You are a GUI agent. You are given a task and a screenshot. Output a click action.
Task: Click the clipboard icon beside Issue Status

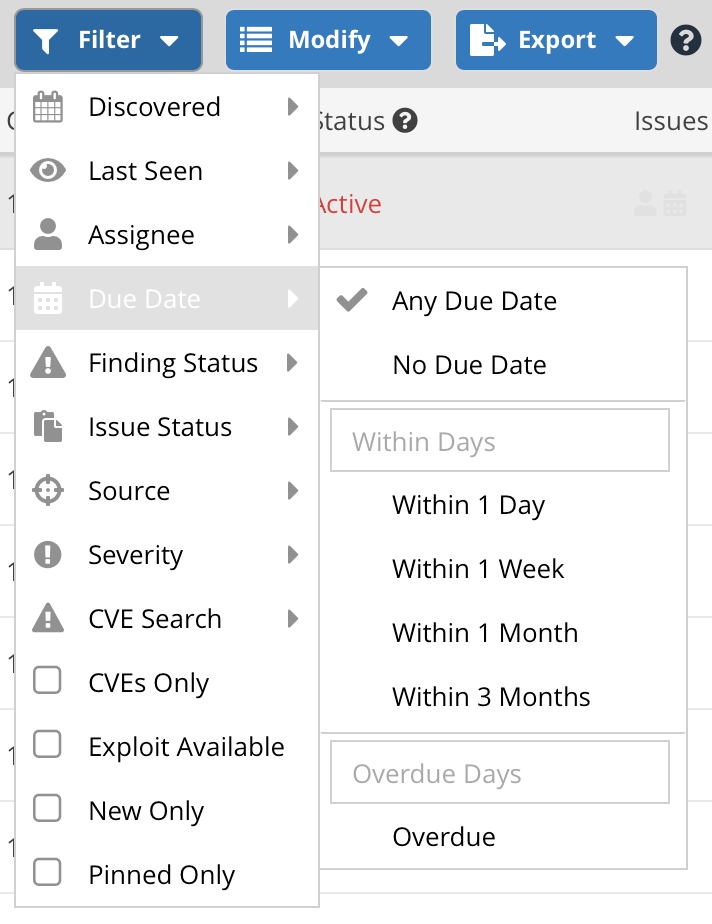48,427
